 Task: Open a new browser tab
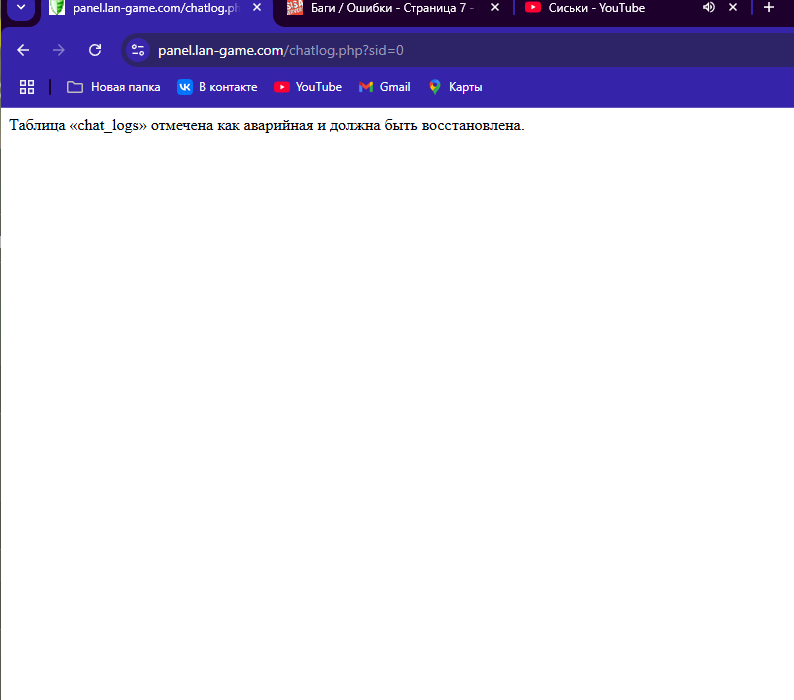[x=769, y=8]
